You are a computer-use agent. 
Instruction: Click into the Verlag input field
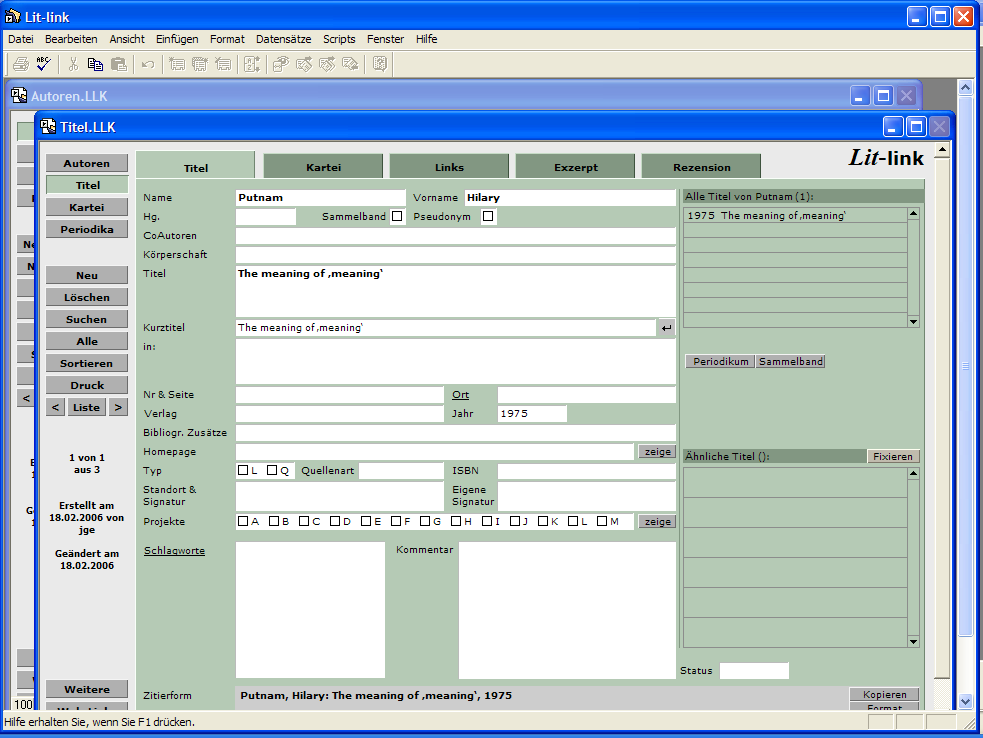pos(339,414)
